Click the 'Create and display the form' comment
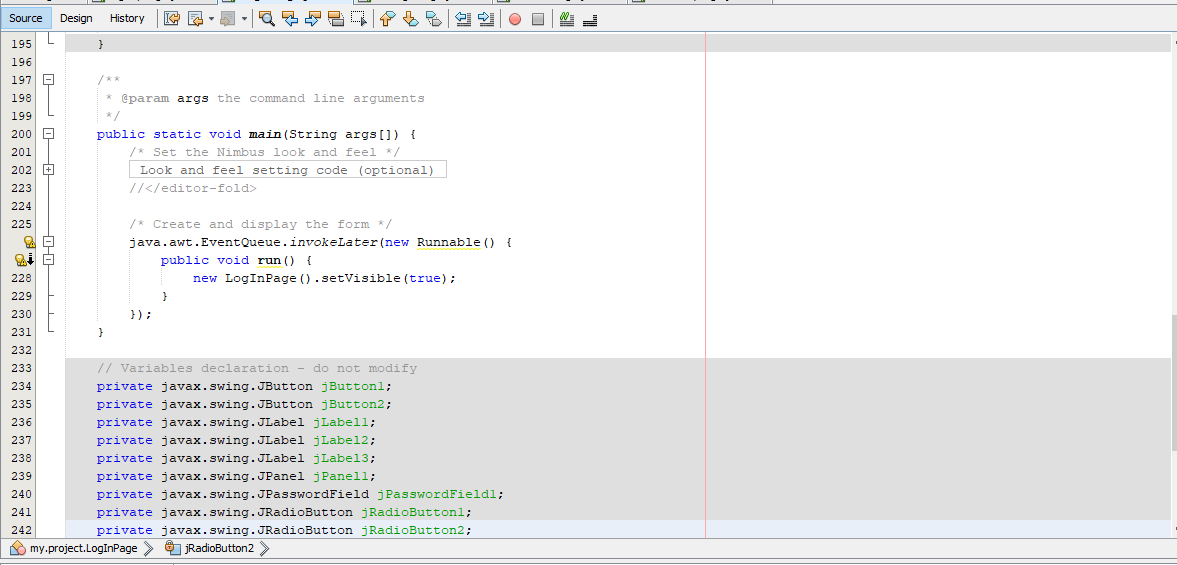The image size is (1177, 565). [260, 224]
